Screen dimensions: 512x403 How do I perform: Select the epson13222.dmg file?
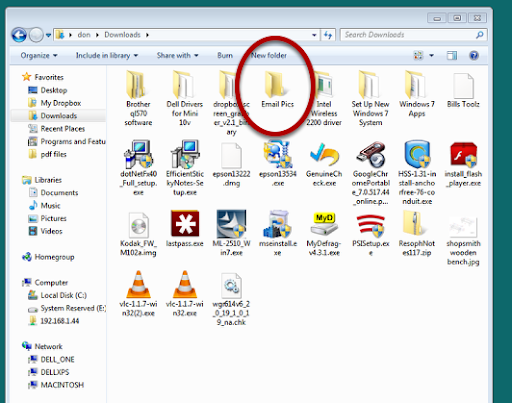[231, 164]
